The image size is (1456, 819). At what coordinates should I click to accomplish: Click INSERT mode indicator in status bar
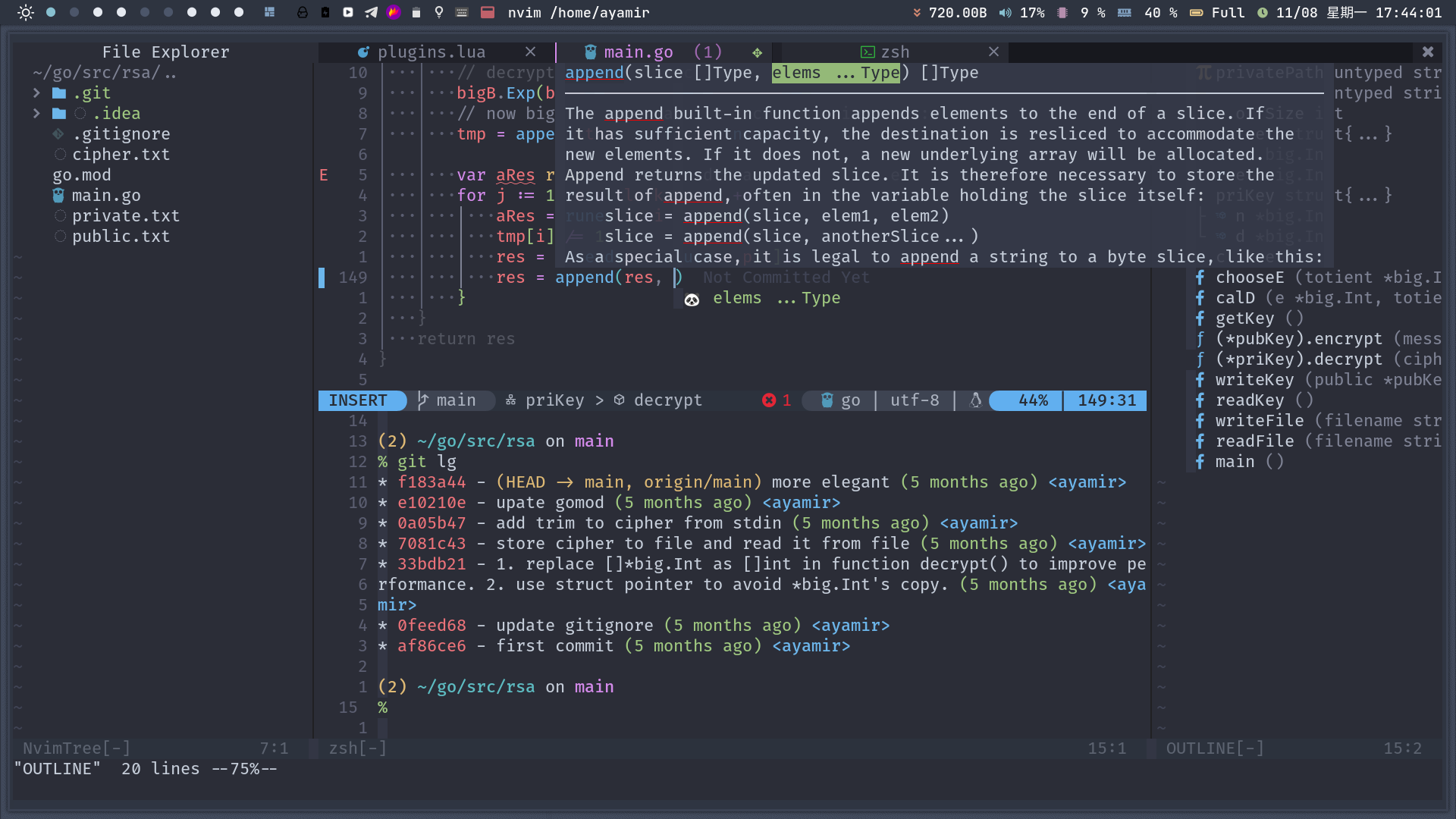coord(358,399)
